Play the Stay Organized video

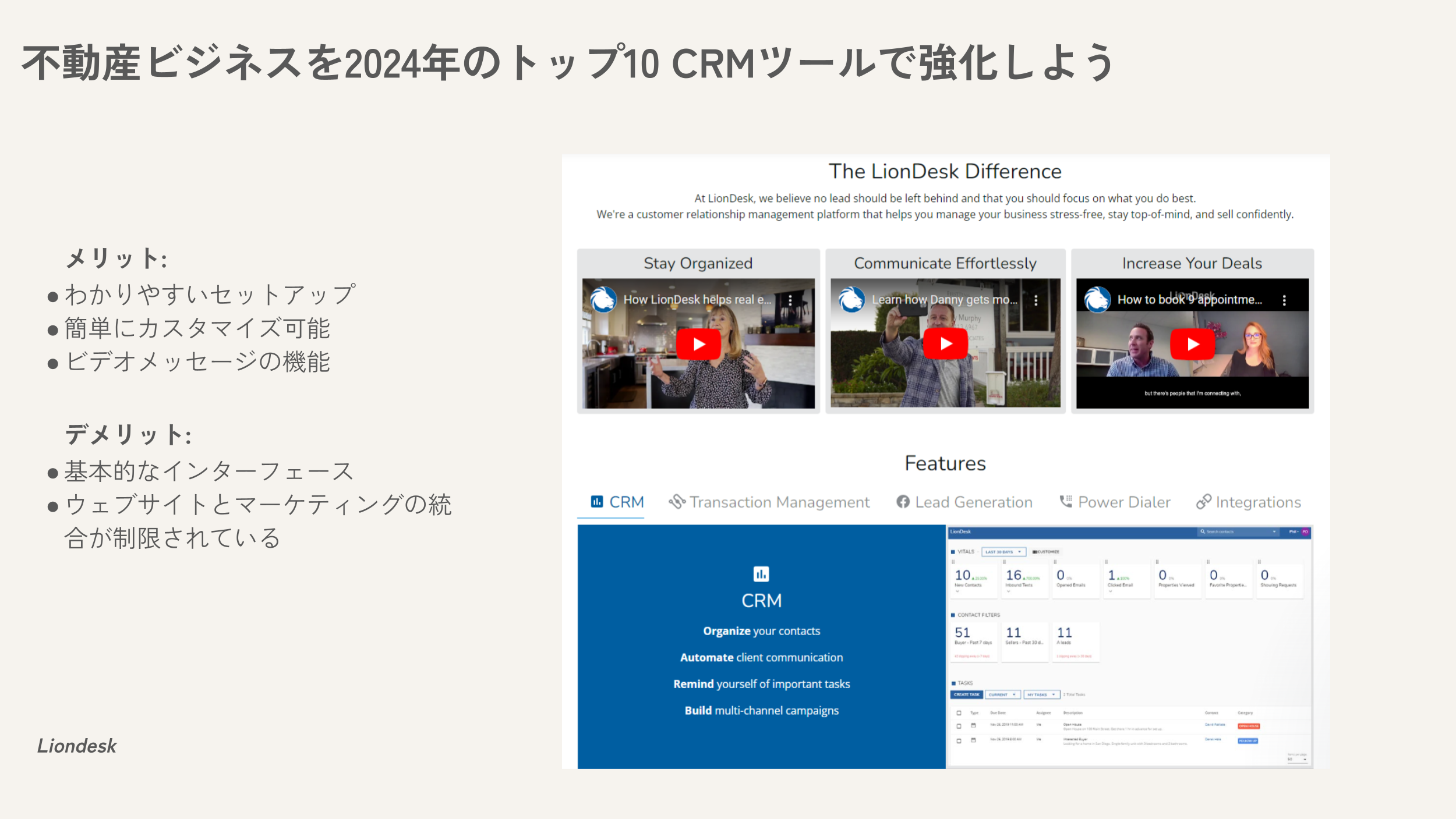(698, 344)
